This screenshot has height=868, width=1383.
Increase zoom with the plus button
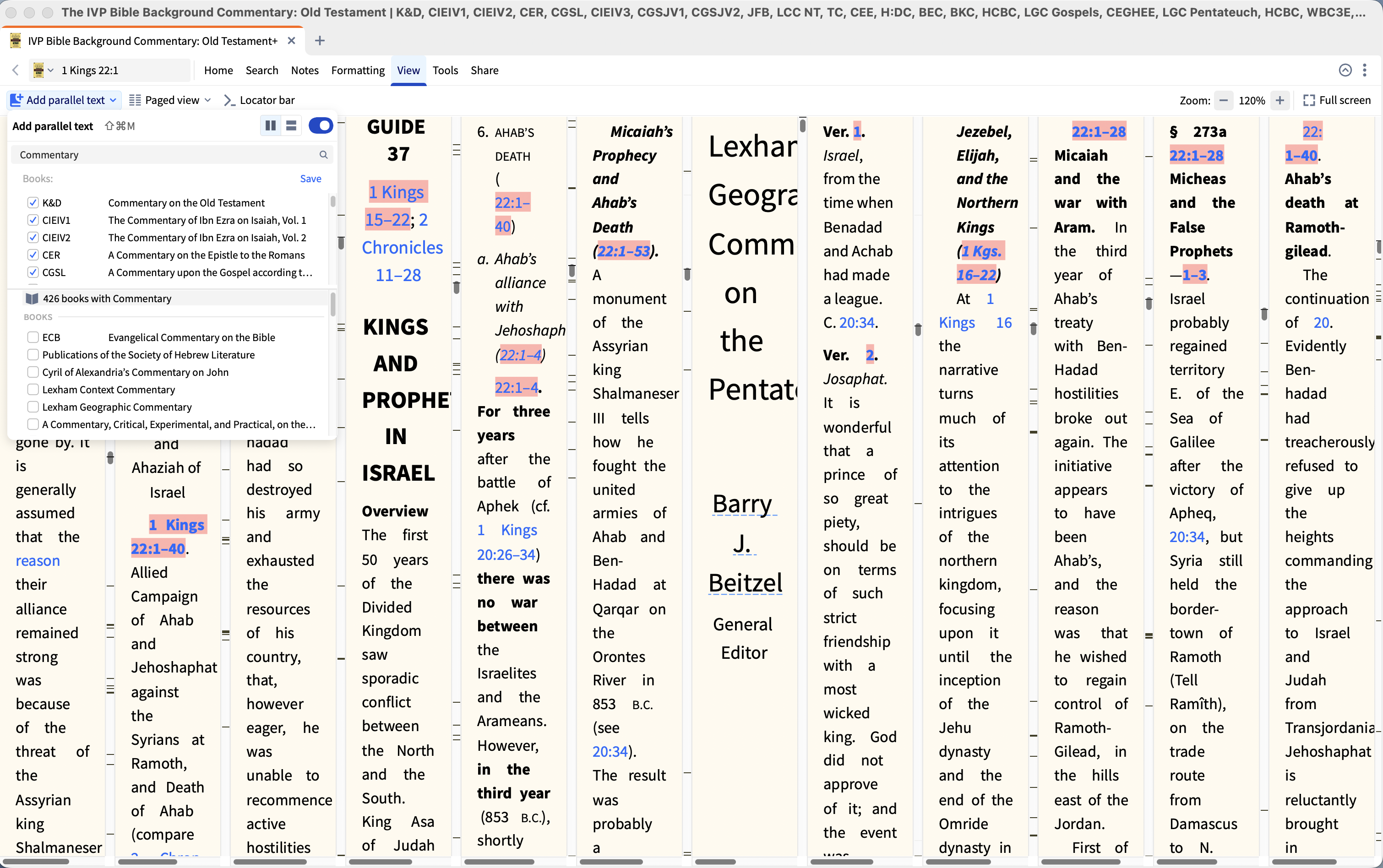pos(1280,100)
